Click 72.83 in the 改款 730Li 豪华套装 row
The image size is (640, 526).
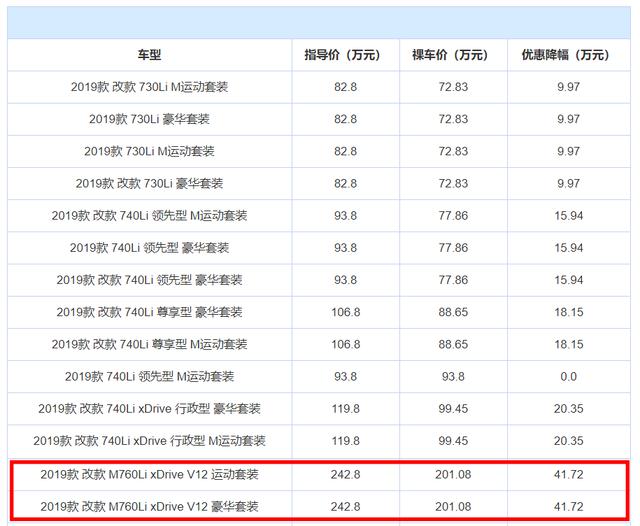453,184
